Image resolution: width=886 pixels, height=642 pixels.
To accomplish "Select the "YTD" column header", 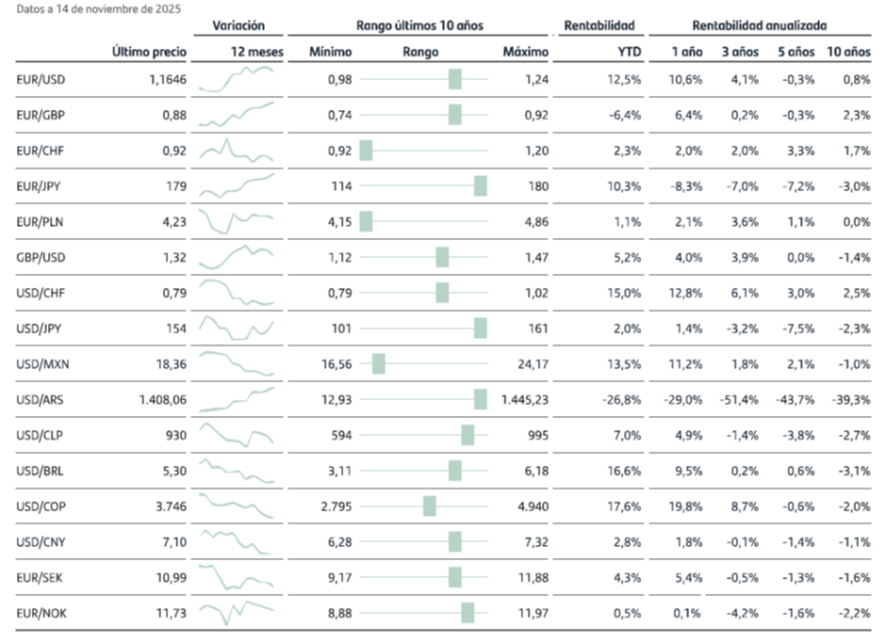I will [629, 49].
